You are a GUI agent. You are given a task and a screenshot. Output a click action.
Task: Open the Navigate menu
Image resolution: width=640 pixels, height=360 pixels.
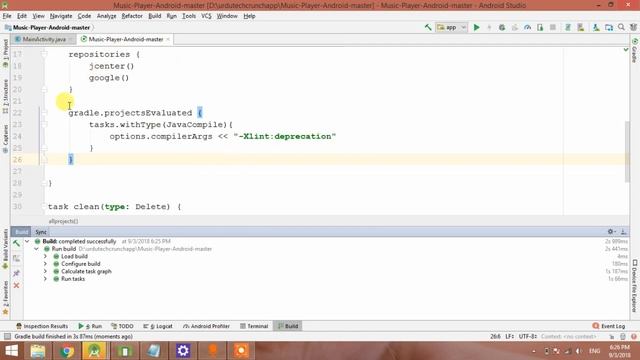pyautogui.click(x=61, y=16)
